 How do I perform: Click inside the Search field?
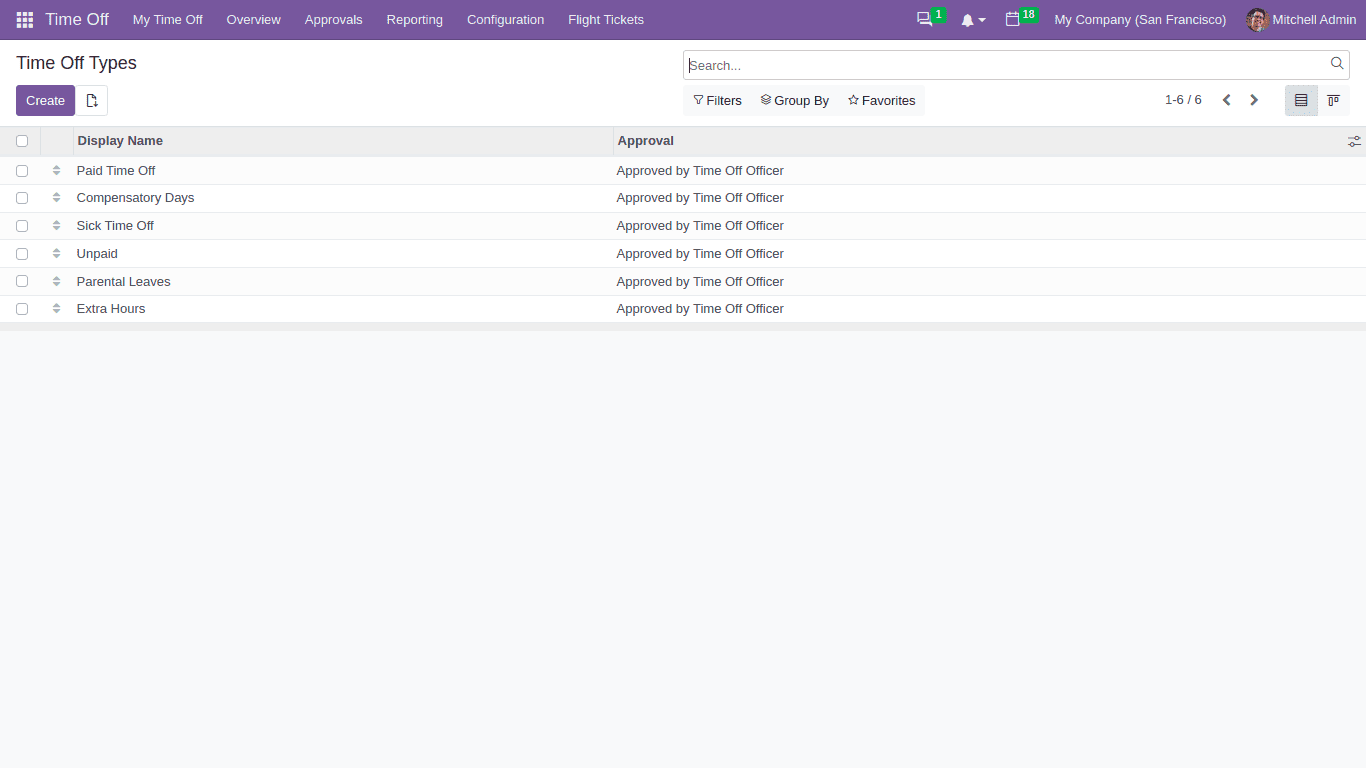[1000, 64]
